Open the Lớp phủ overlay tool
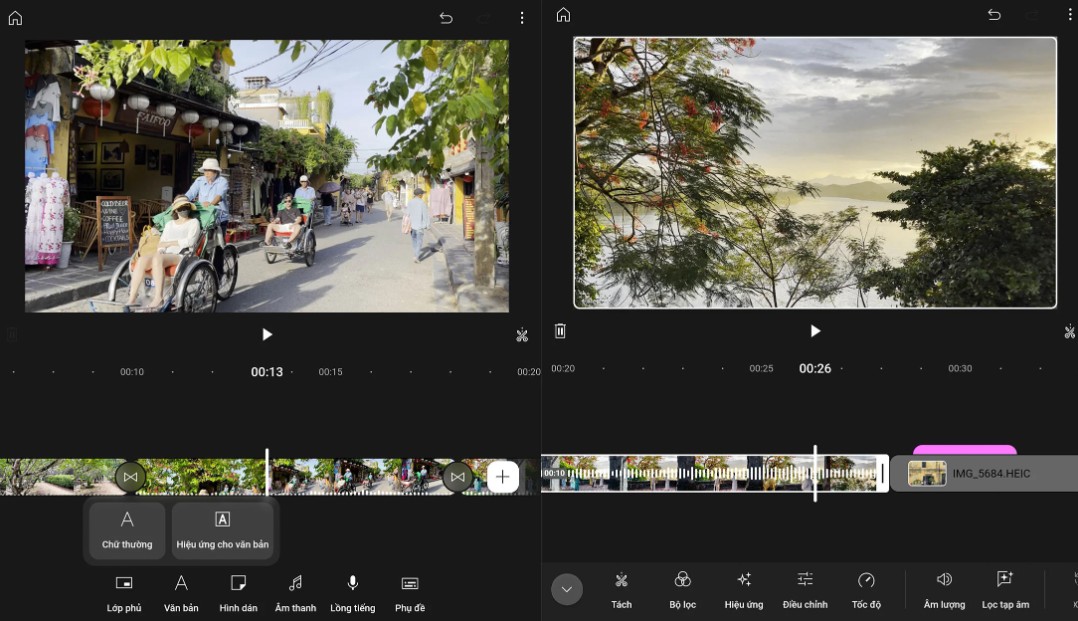This screenshot has height=621, width=1078. coord(124,591)
